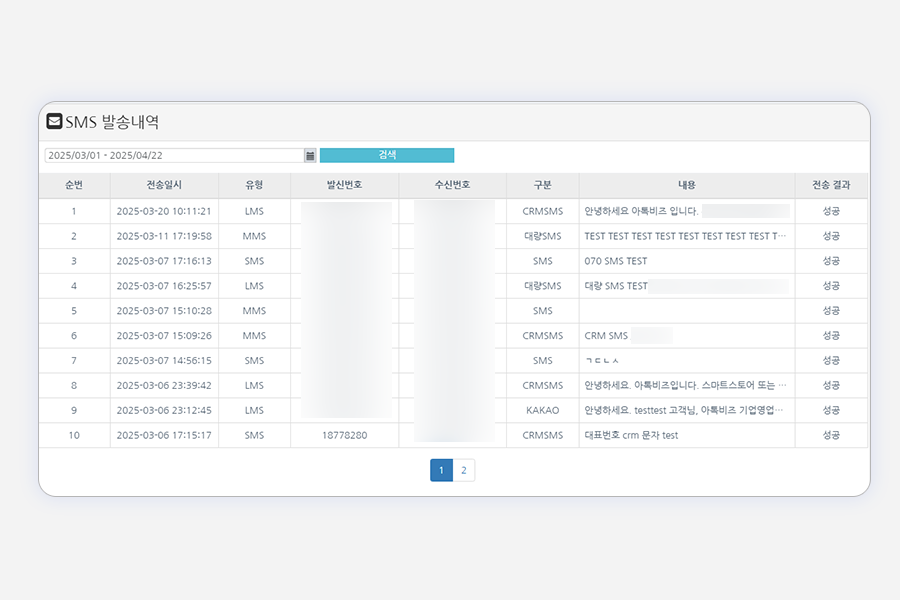Select the date range input field
900x600 pixels.
tap(170, 155)
